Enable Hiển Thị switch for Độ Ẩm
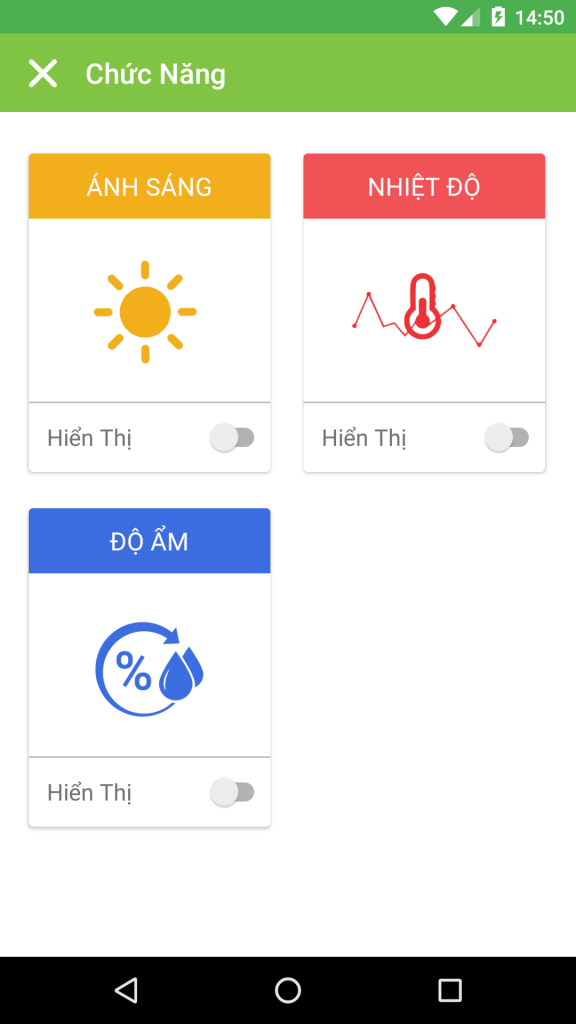This screenshot has height=1024, width=576. 232,792
